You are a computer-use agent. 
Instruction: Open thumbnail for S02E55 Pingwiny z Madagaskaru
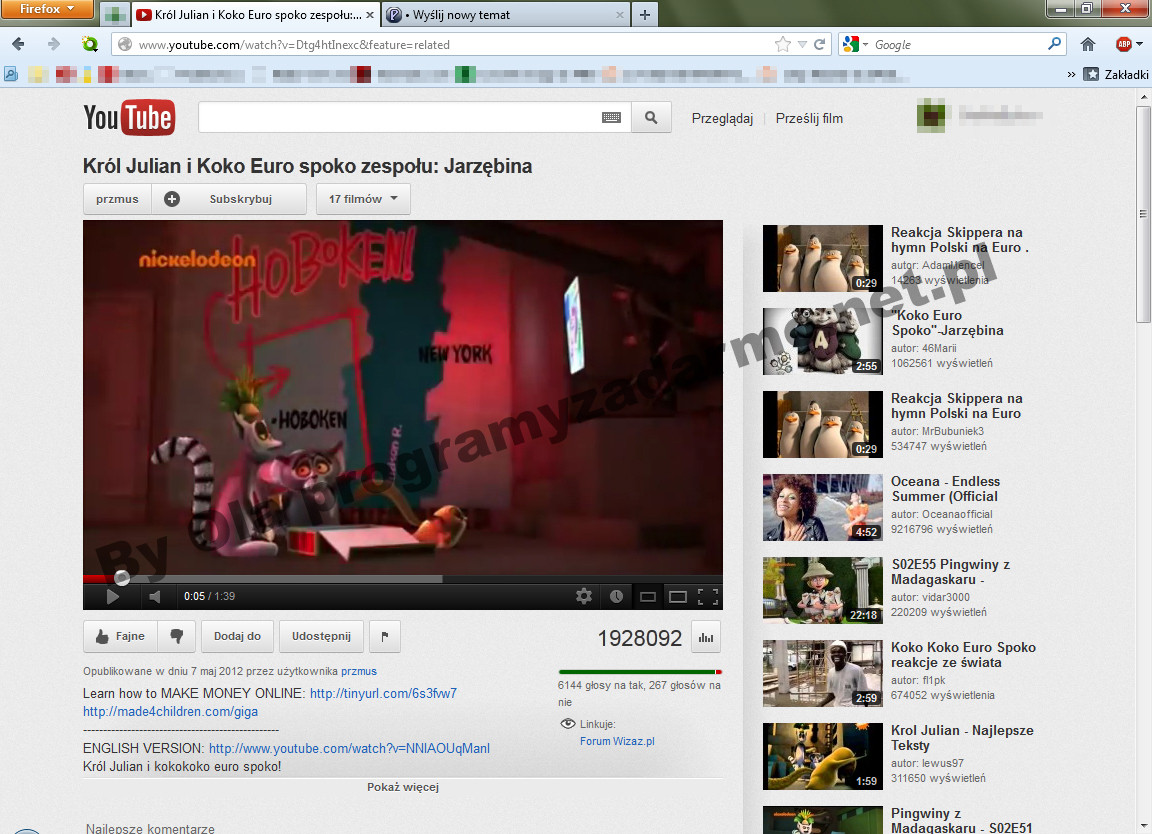[x=823, y=591]
